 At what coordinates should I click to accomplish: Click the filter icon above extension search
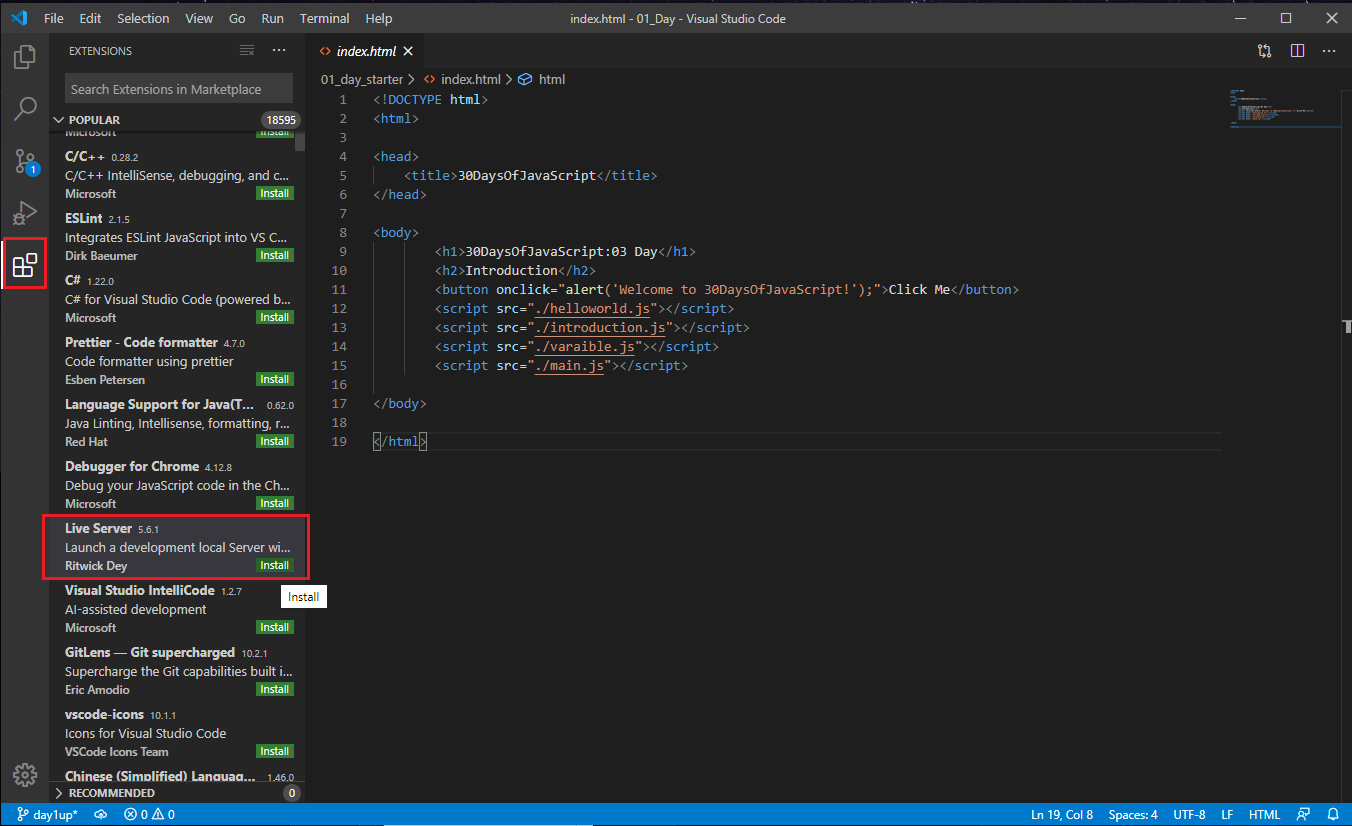click(246, 51)
